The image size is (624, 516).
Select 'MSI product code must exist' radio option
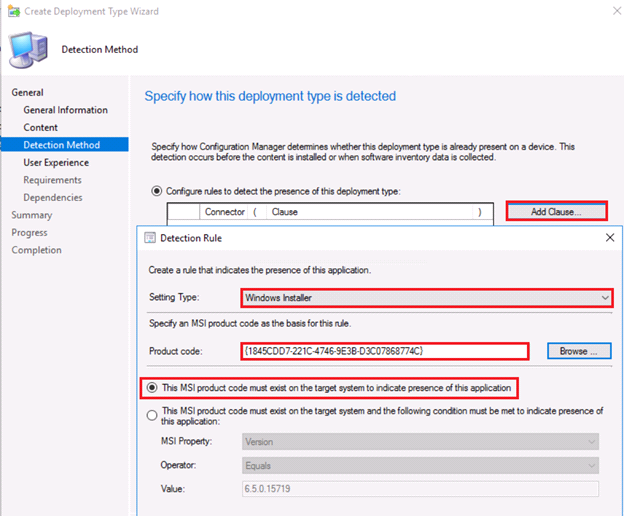(152, 387)
